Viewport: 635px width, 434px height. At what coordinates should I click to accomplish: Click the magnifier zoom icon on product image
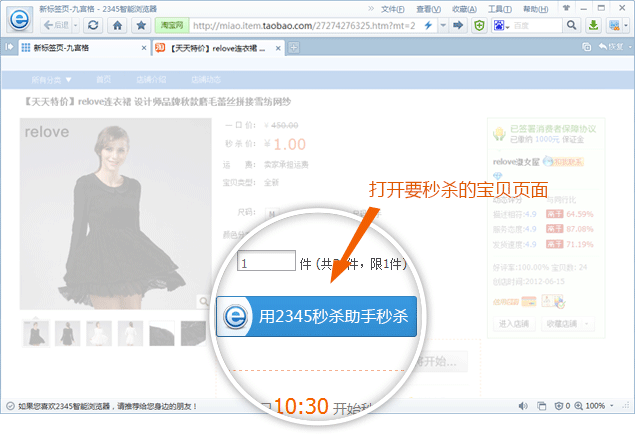coord(204,301)
